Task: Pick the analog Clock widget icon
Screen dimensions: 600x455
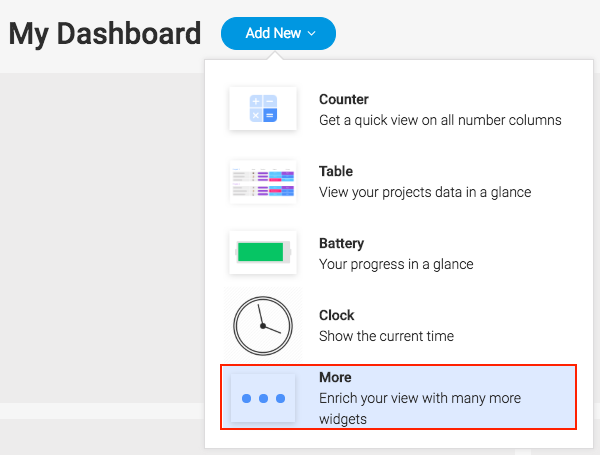Action: [x=263, y=326]
